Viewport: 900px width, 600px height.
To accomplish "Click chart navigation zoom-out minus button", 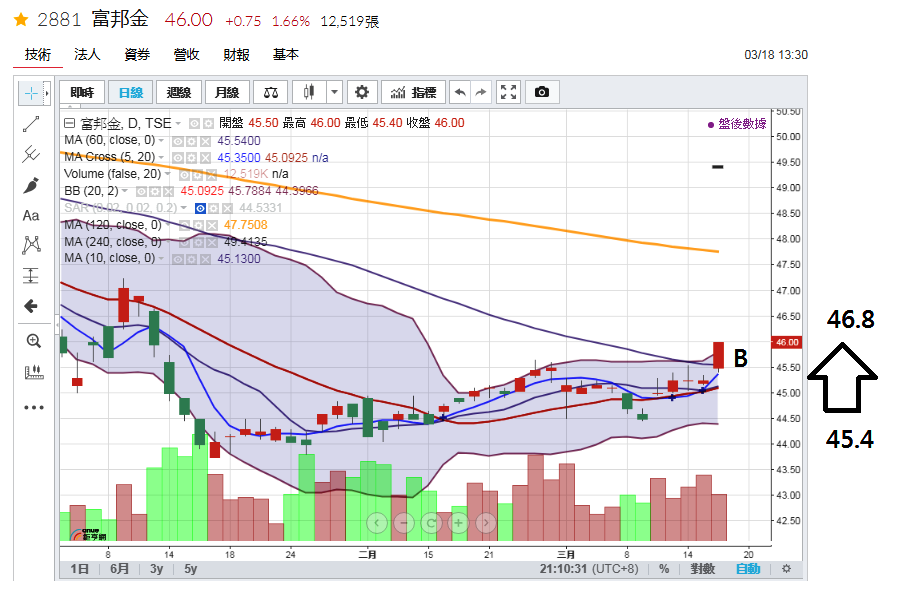I will point(404,523).
